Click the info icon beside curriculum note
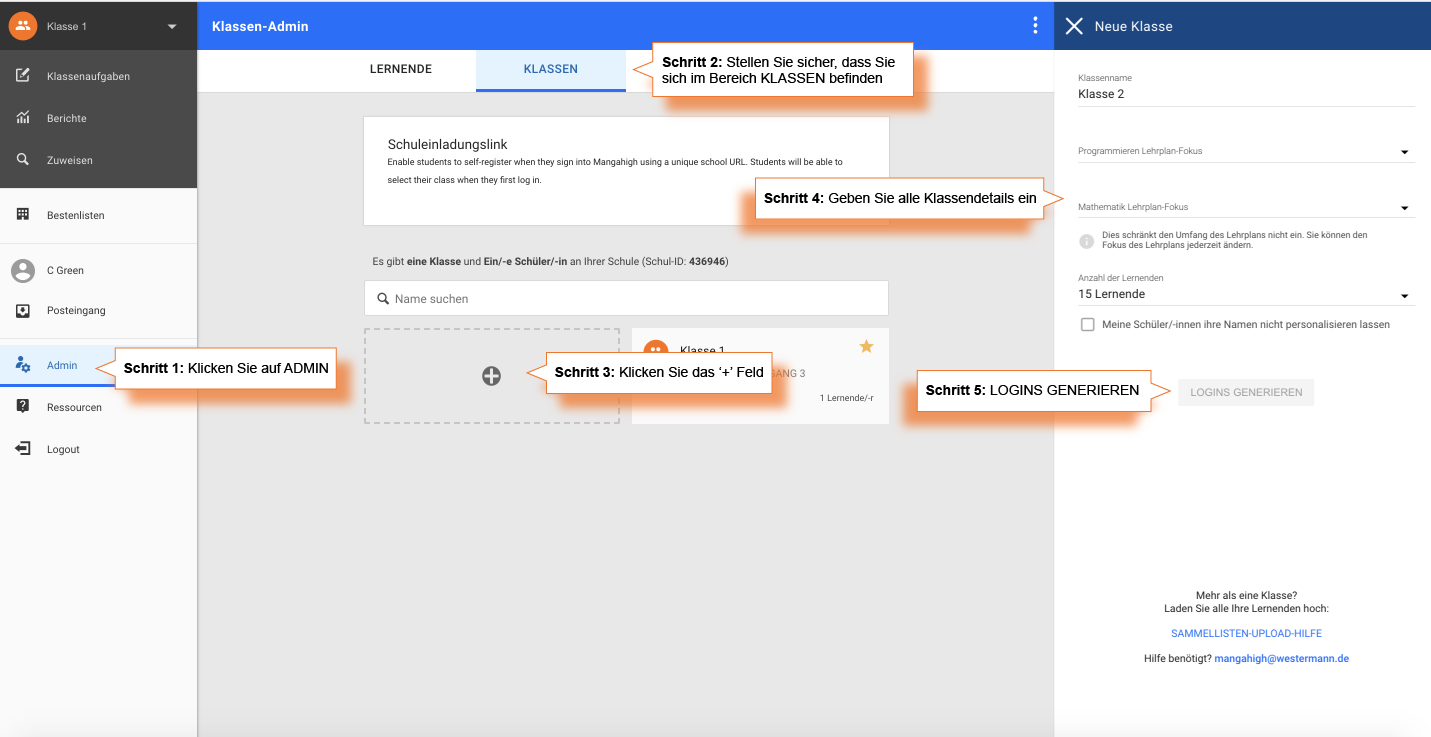Image resolution: width=1431 pixels, height=737 pixels. tap(1086, 241)
